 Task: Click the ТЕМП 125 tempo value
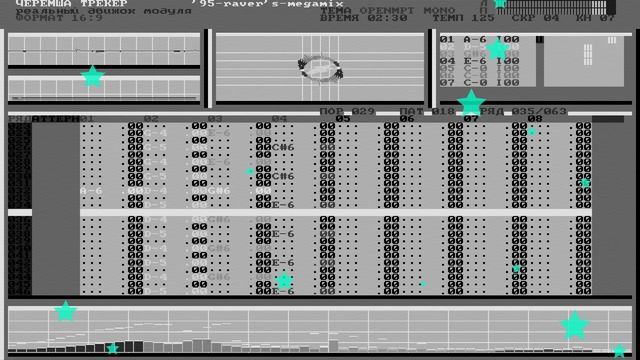coord(463,18)
